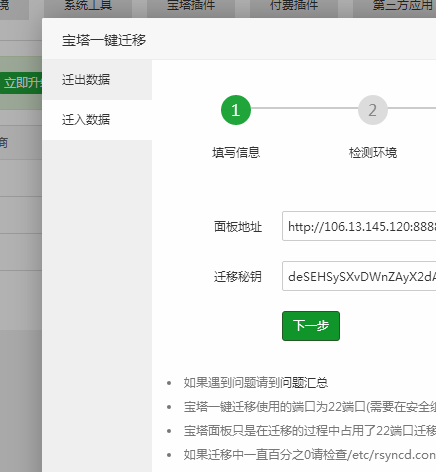Click the green 下一步 button
Viewport: 436px width, 472px height.
[311, 326]
